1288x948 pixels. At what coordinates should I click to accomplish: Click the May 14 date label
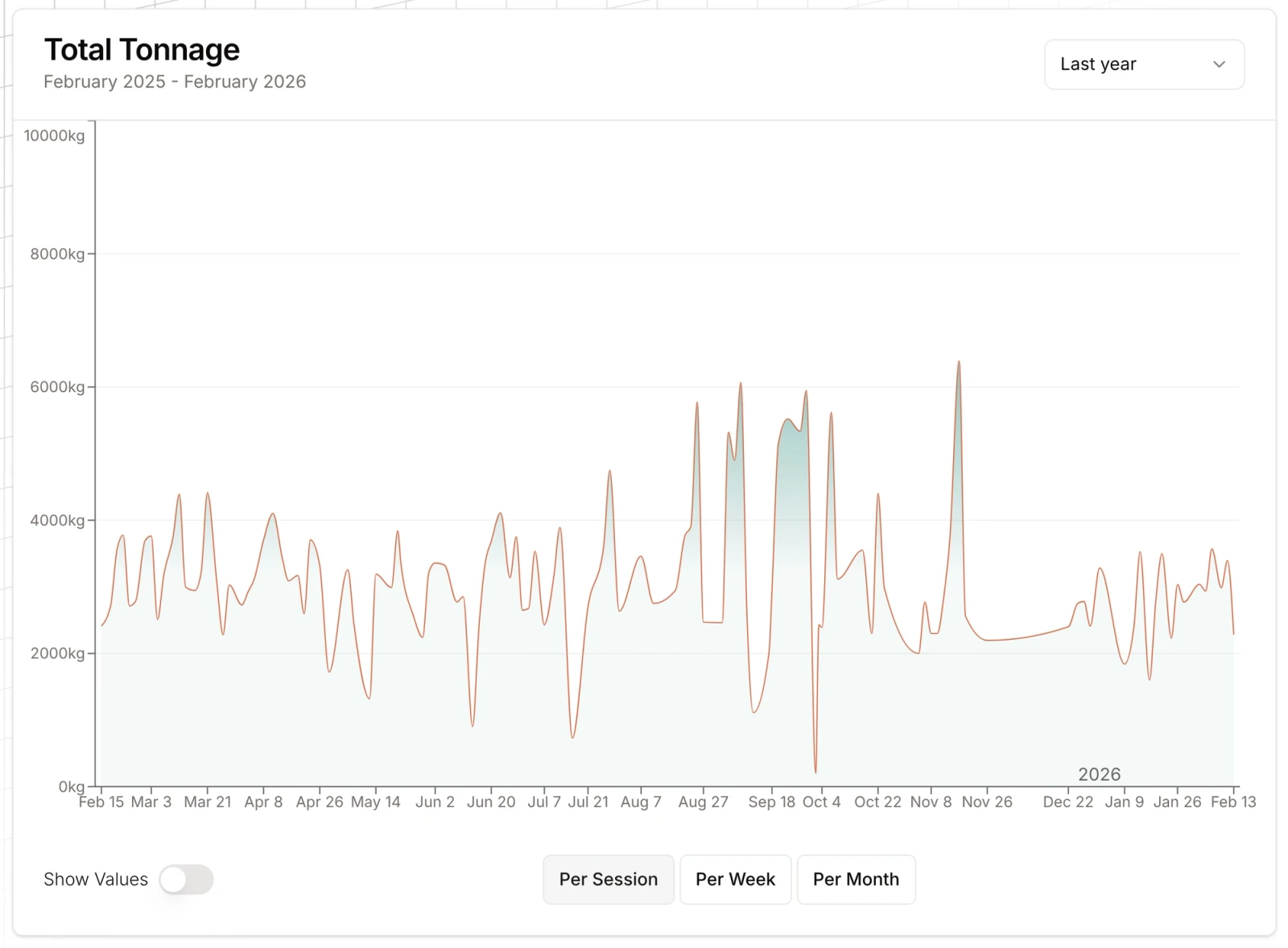pyautogui.click(x=375, y=802)
